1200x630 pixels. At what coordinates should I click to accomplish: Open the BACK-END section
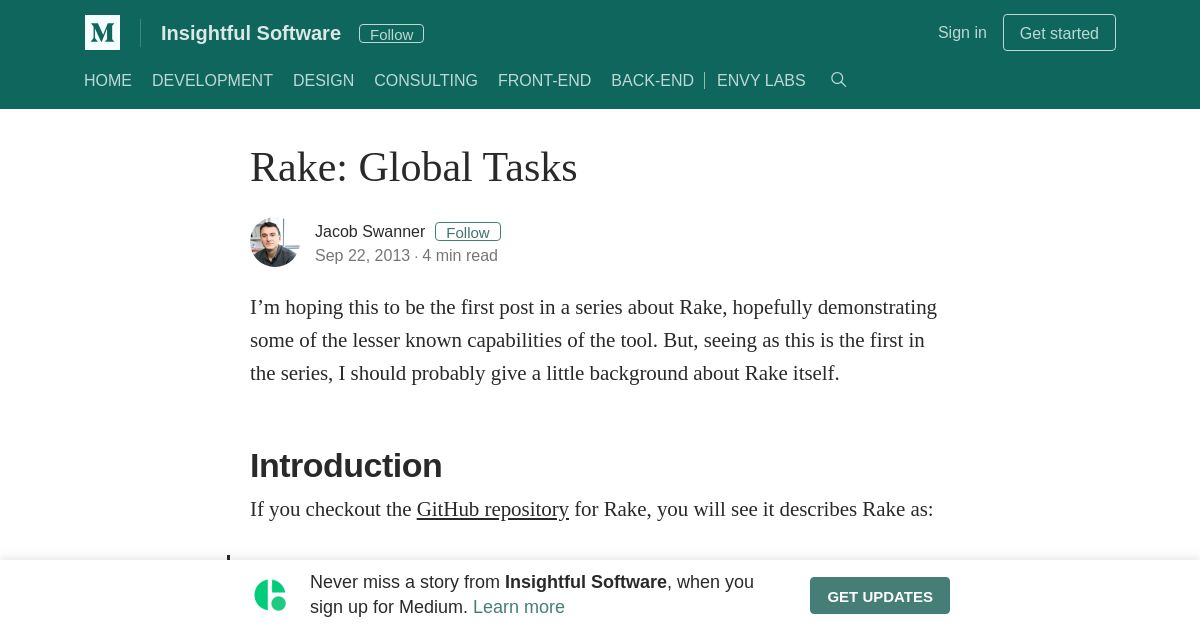click(x=652, y=81)
